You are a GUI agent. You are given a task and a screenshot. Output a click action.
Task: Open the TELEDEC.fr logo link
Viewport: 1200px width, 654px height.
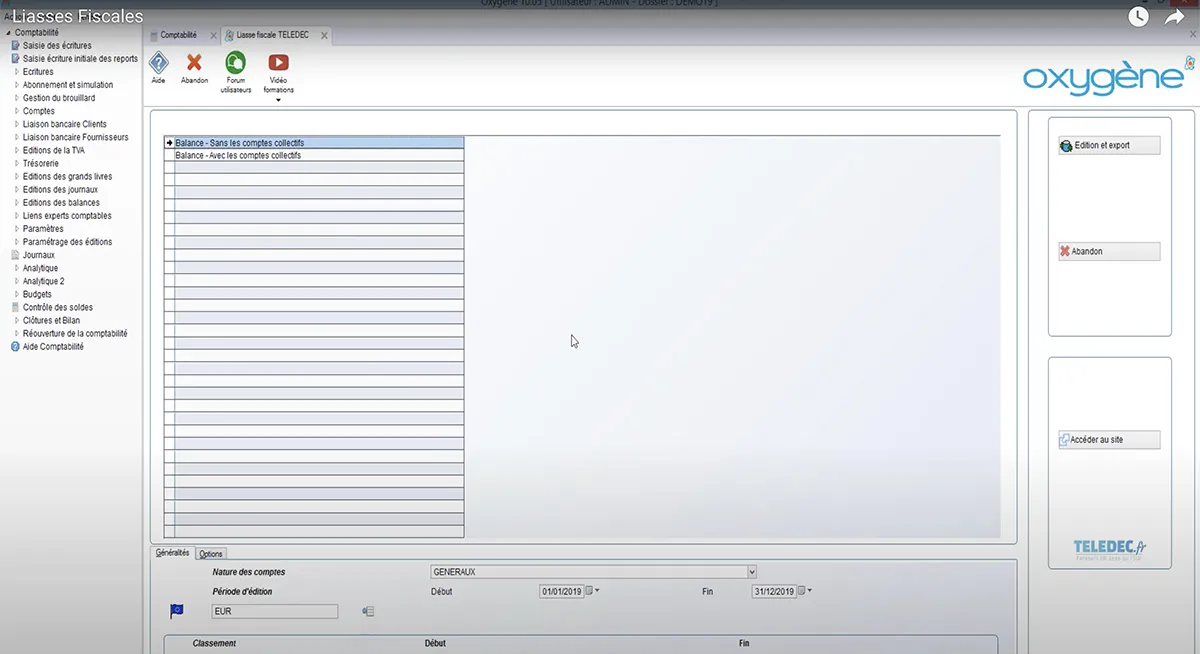point(1109,549)
